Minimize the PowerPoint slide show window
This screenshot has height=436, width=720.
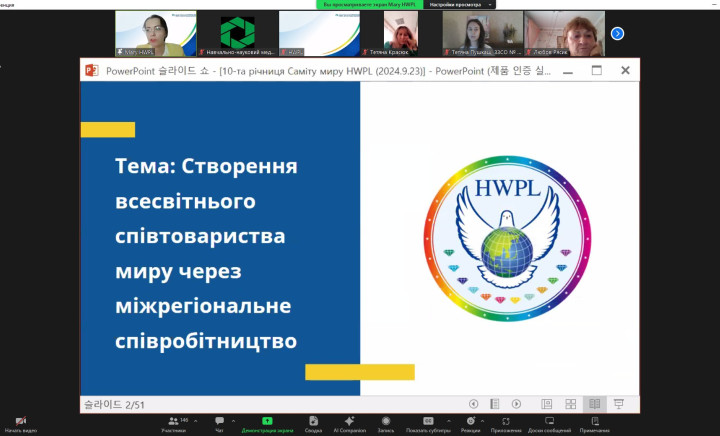(x=568, y=71)
